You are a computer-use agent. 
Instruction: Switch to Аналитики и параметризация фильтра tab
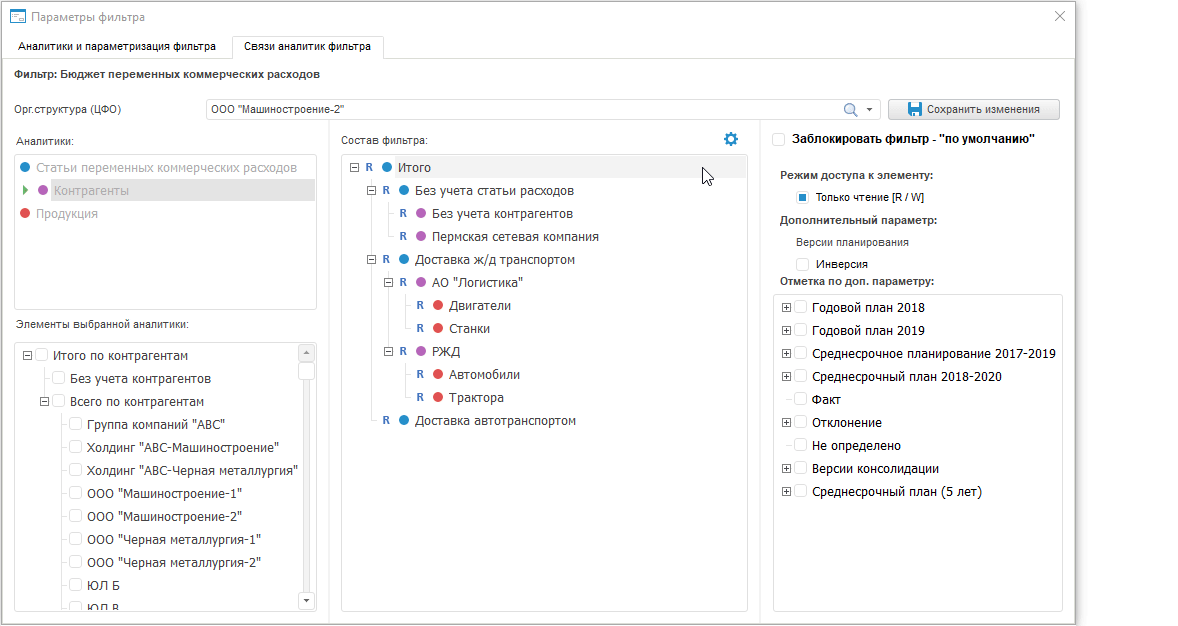point(117,46)
